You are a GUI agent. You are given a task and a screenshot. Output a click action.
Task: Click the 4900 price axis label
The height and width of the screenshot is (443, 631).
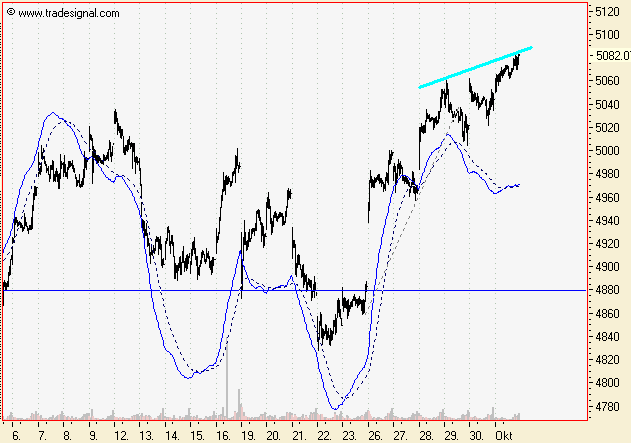(608, 267)
